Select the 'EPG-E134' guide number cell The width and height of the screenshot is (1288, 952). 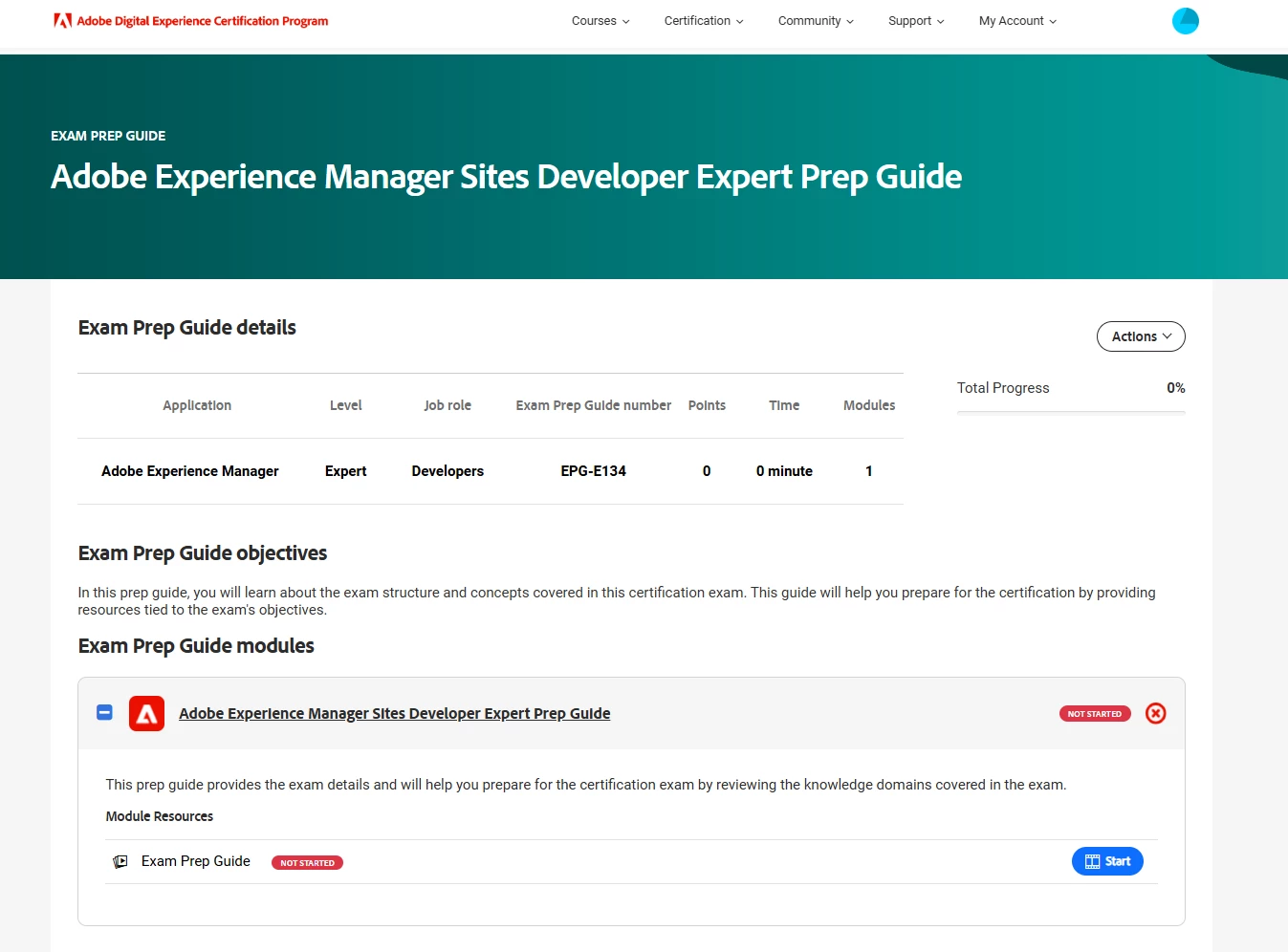click(x=593, y=471)
